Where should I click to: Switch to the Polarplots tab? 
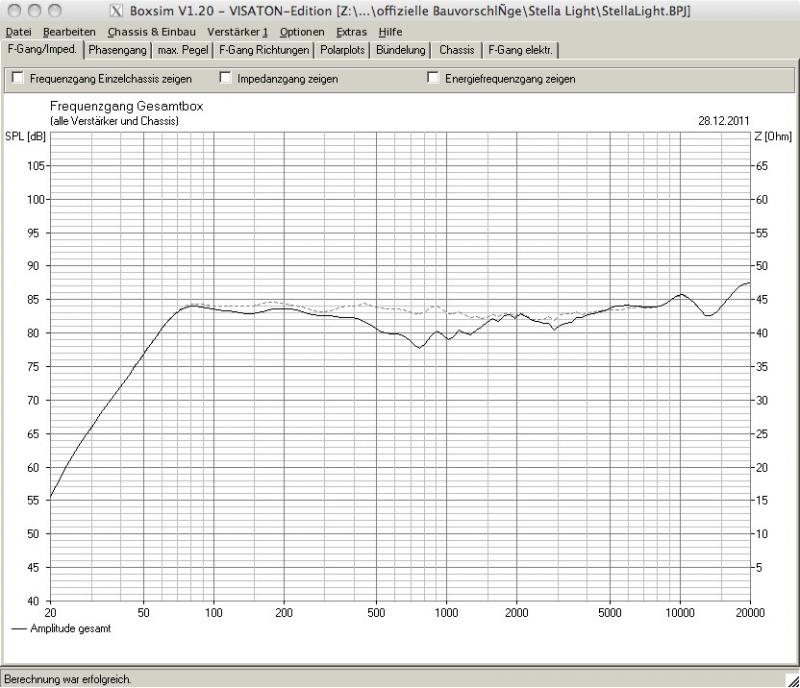point(342,50)
